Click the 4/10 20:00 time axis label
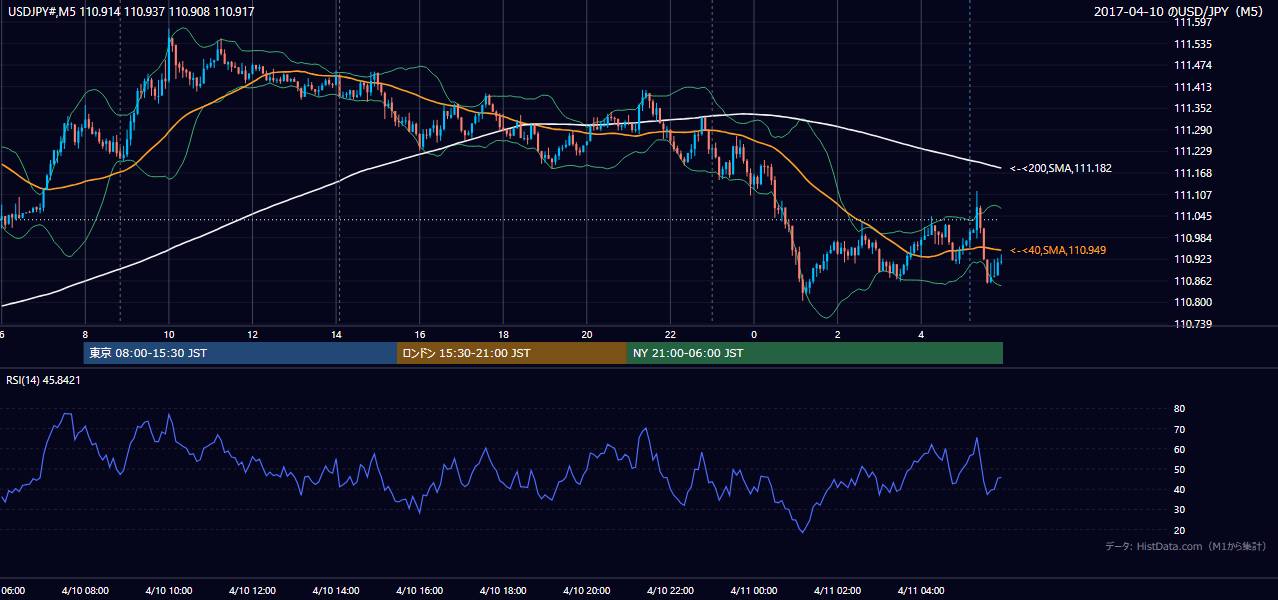The image size is (1278, 600). (x=587, y=591)
